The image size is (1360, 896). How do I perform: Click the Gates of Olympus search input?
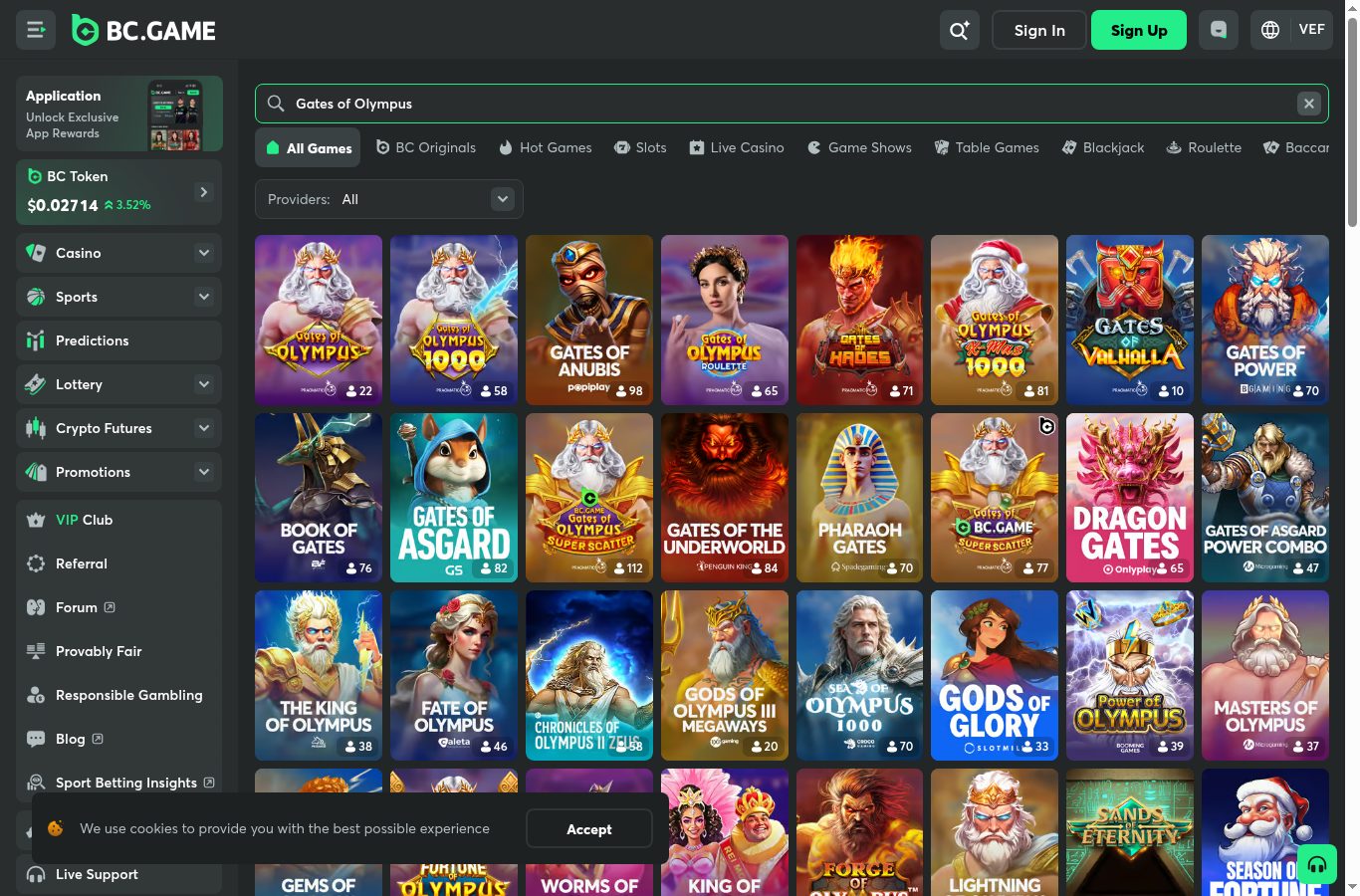792,104
